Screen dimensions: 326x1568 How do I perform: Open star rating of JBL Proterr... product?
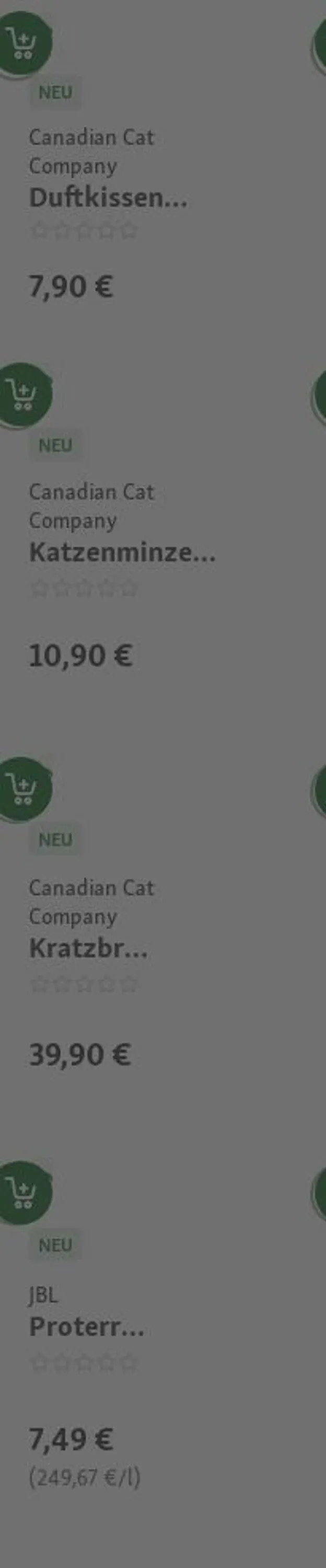tap(84, 1362)
